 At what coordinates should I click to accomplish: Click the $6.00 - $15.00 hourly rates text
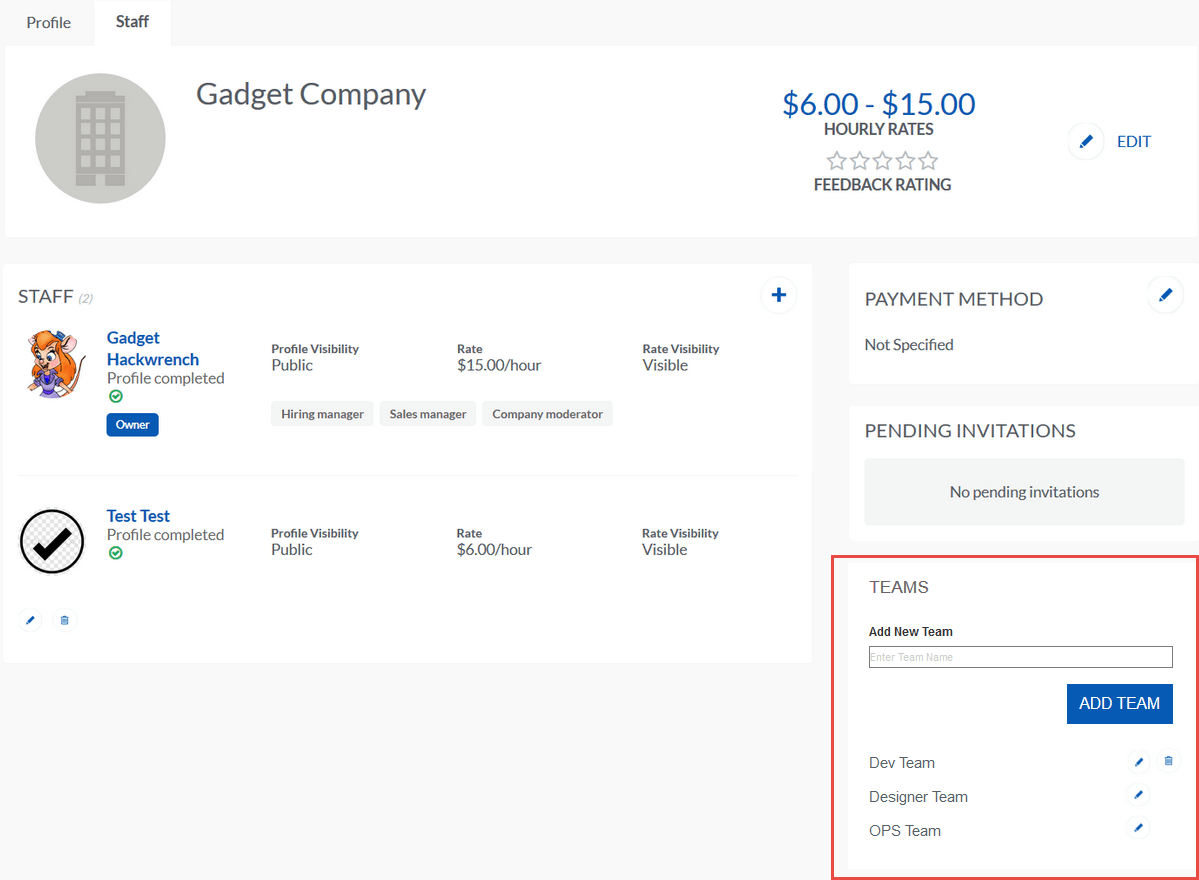click(879, 104)
